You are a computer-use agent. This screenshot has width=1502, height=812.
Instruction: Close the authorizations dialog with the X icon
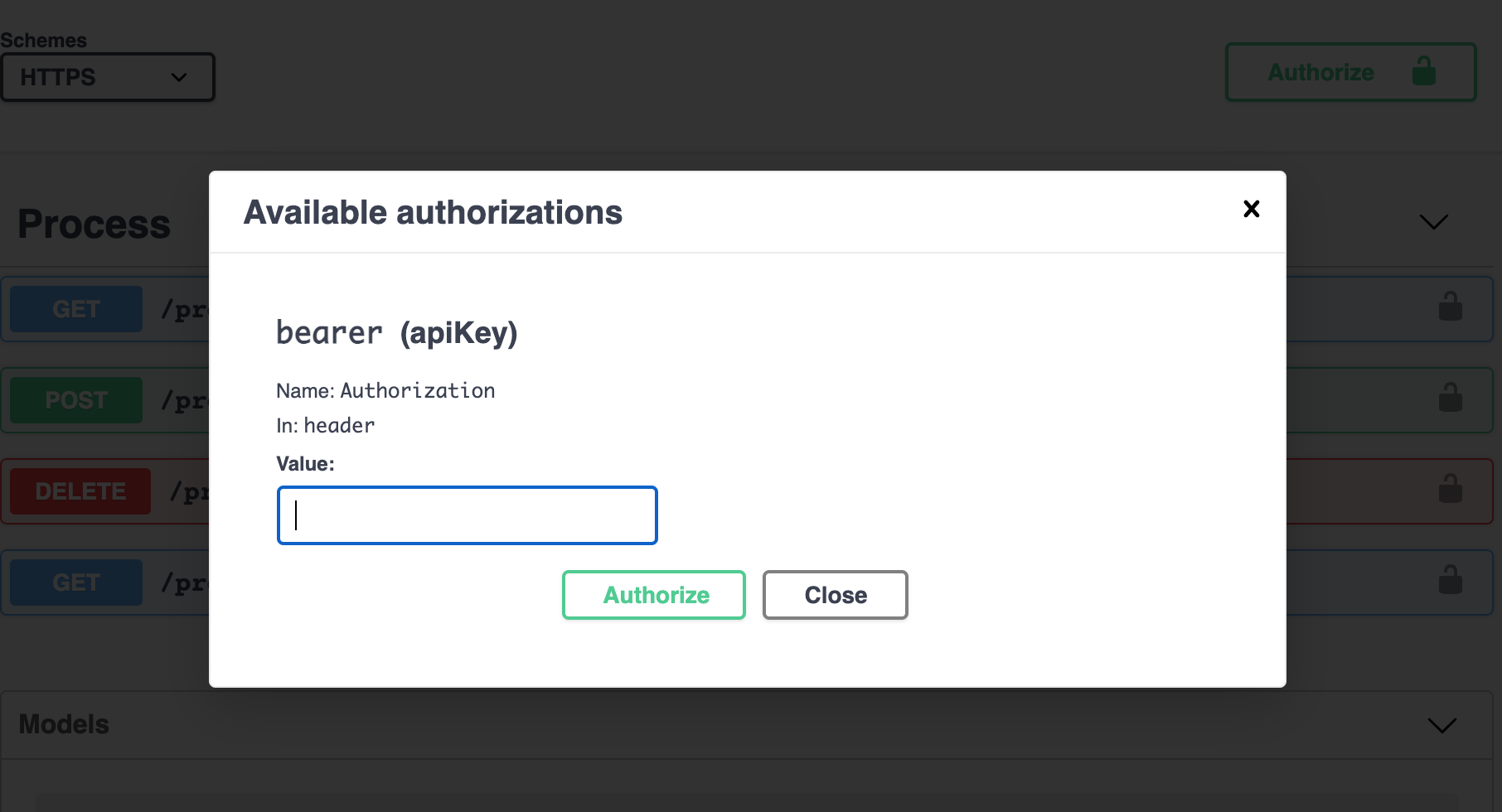point(1251,209)
